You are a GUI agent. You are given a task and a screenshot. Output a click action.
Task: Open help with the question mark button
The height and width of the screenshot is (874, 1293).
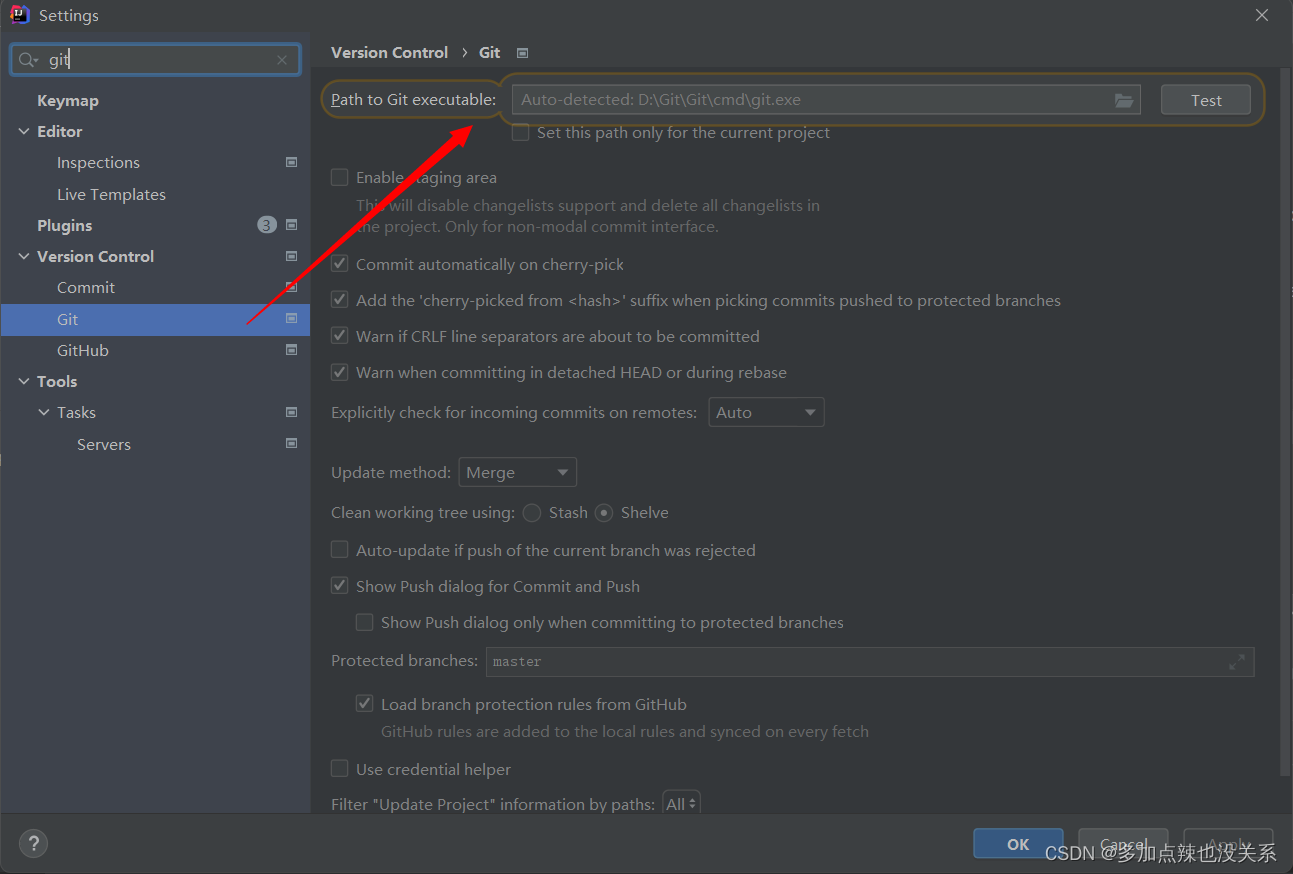pos(33,844)
